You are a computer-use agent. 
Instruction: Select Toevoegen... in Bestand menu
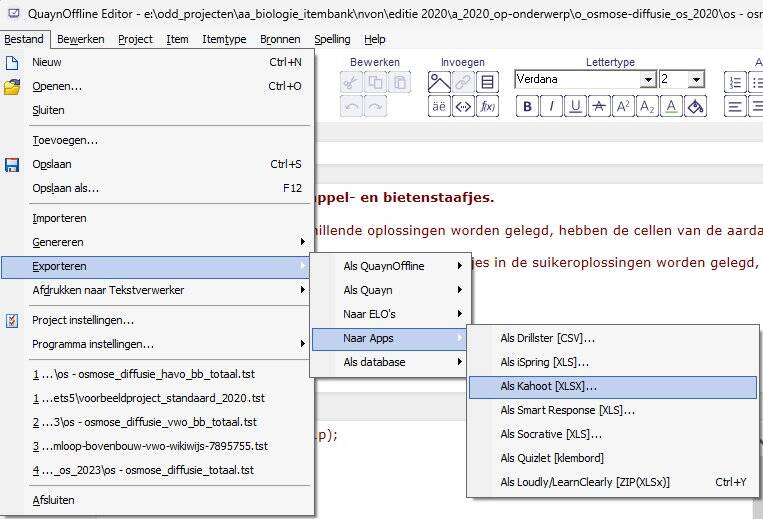pyautogui.click(x=156, y=140)
